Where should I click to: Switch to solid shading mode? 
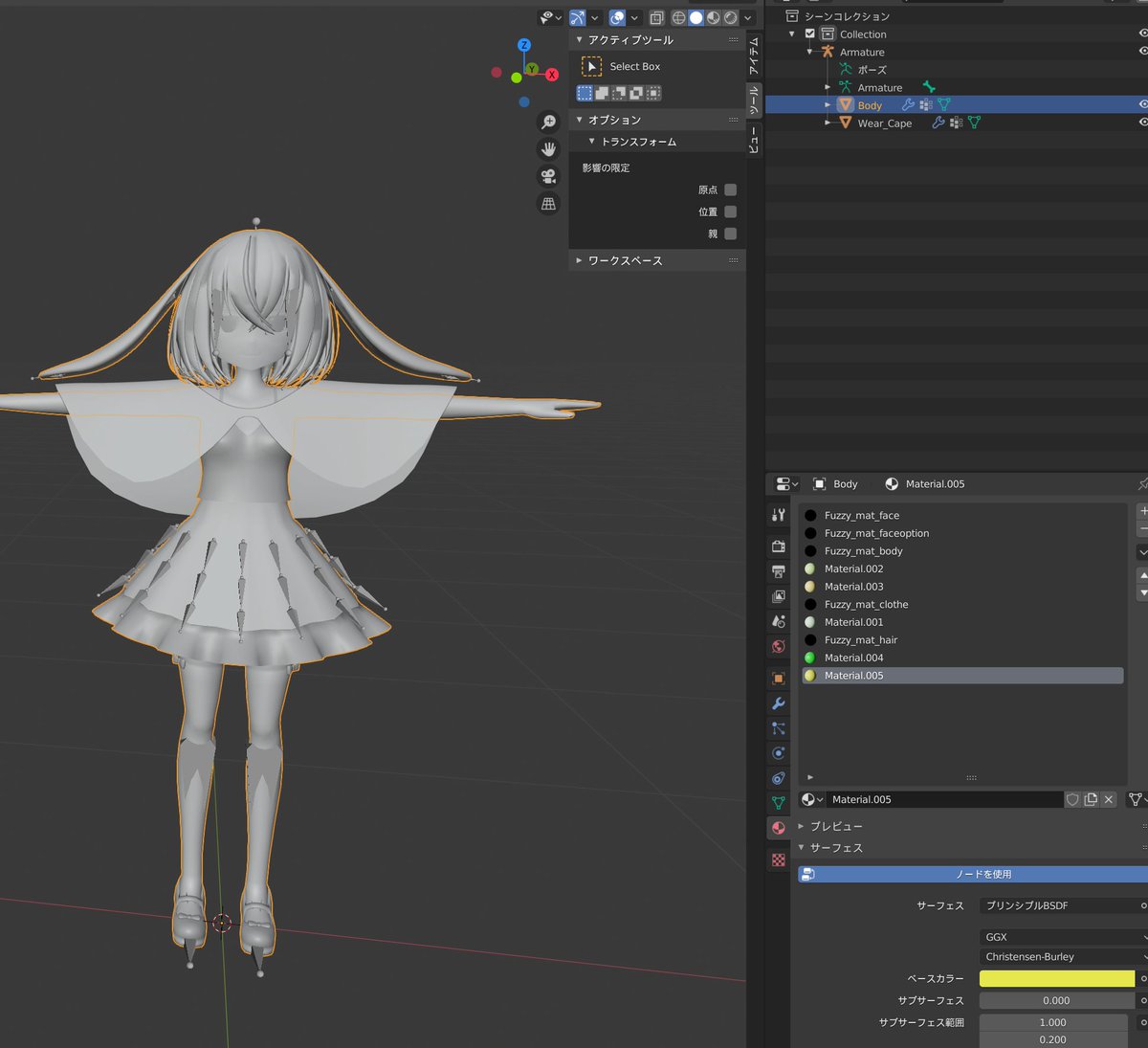(695, 17)
